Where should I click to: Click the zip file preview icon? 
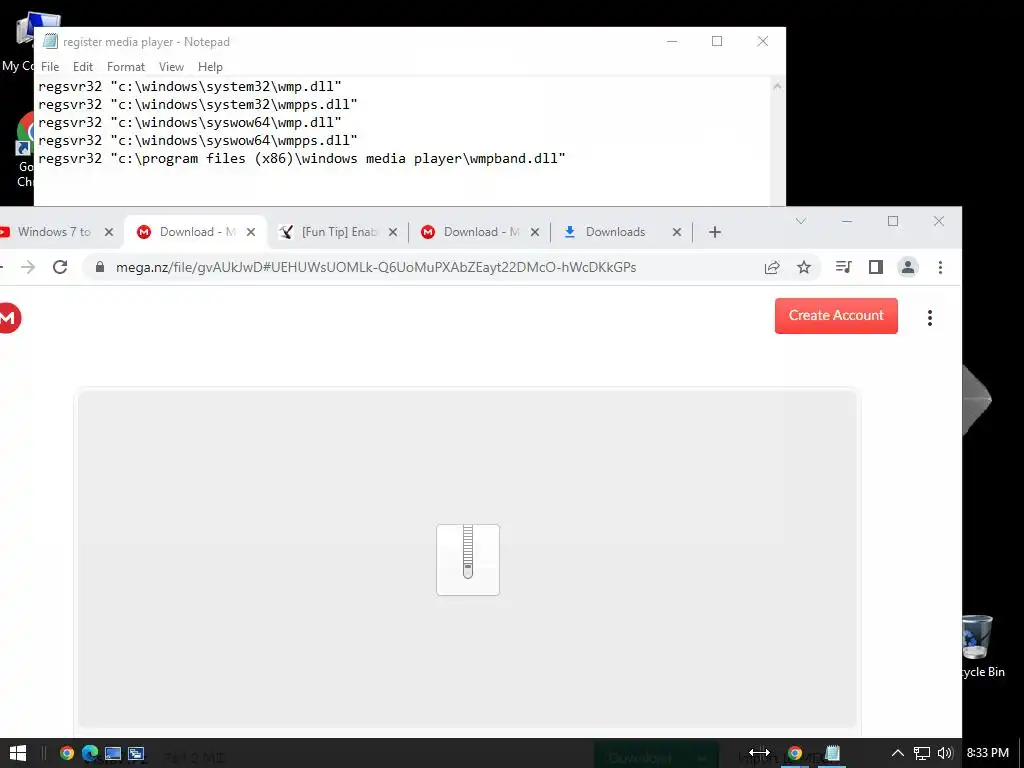468,560
